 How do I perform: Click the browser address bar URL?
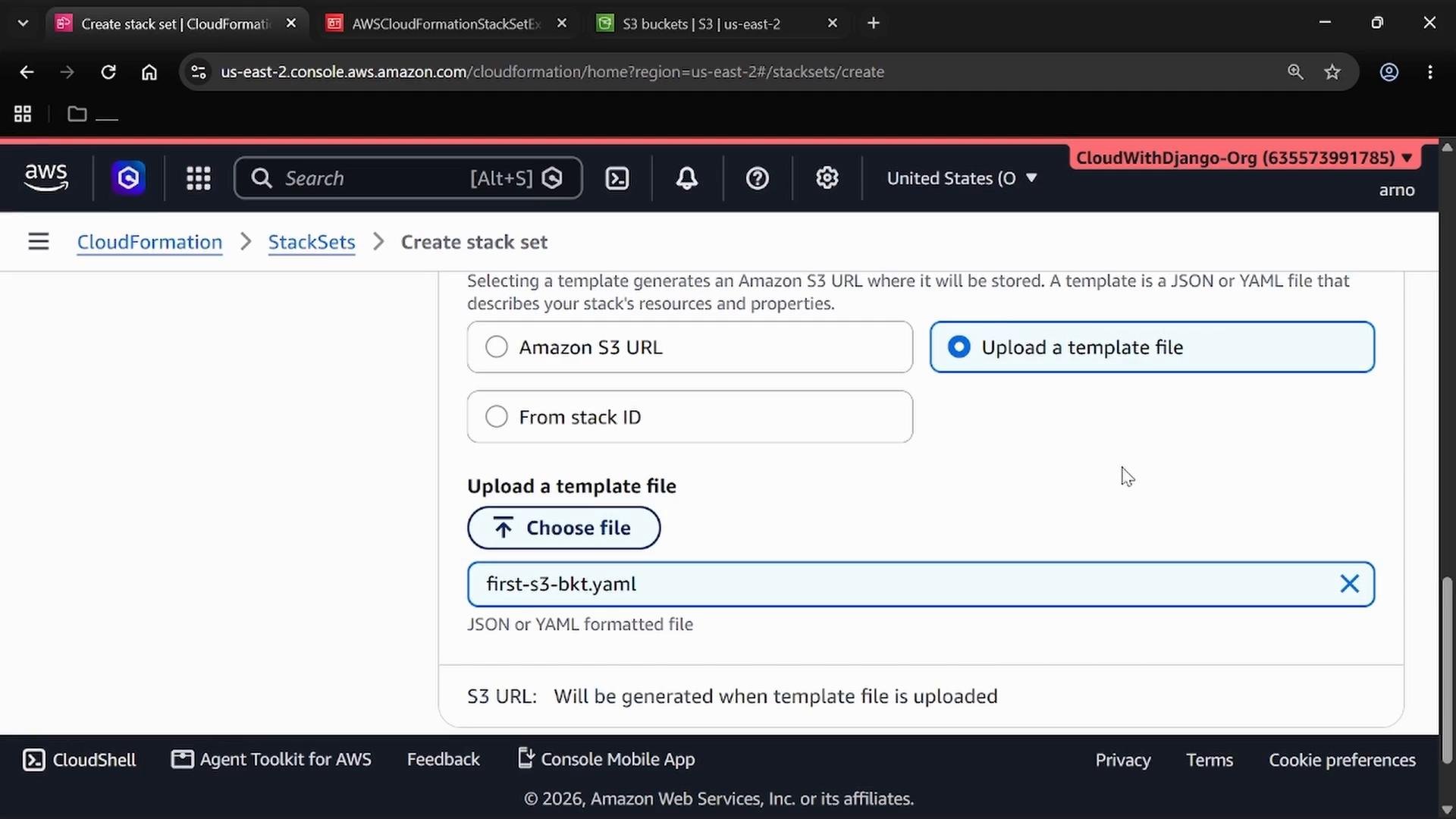(x=552, y=72)
